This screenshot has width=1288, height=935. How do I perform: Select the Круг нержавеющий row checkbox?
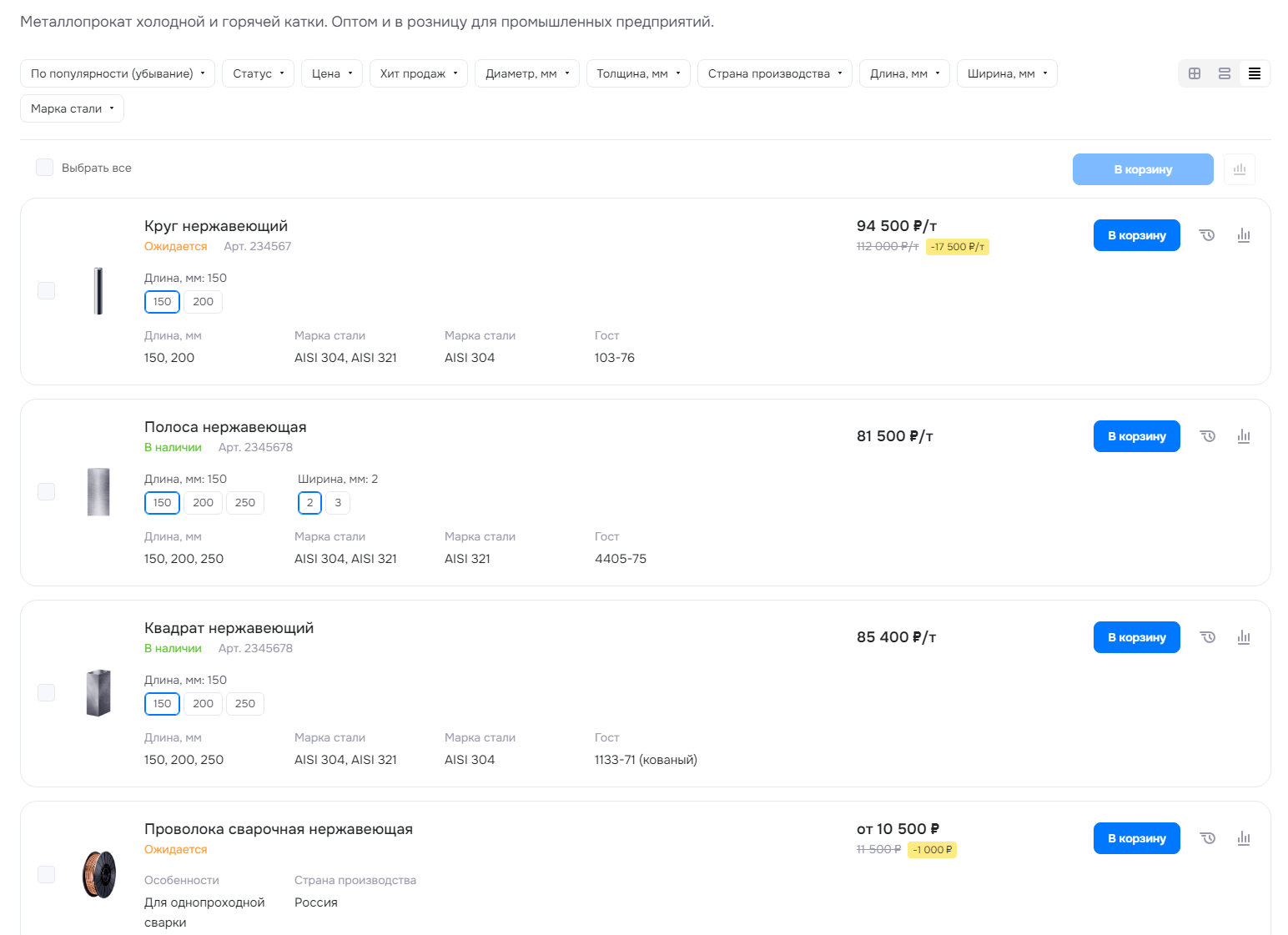click(47, 290)
